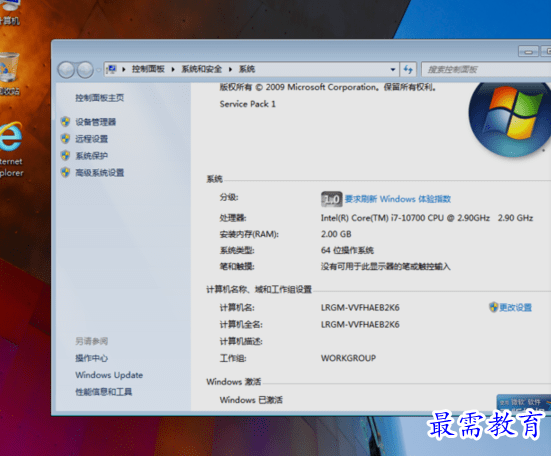Open the recent pages dropdown beside Forward
The image size is (551, 456).
point(98,70)
